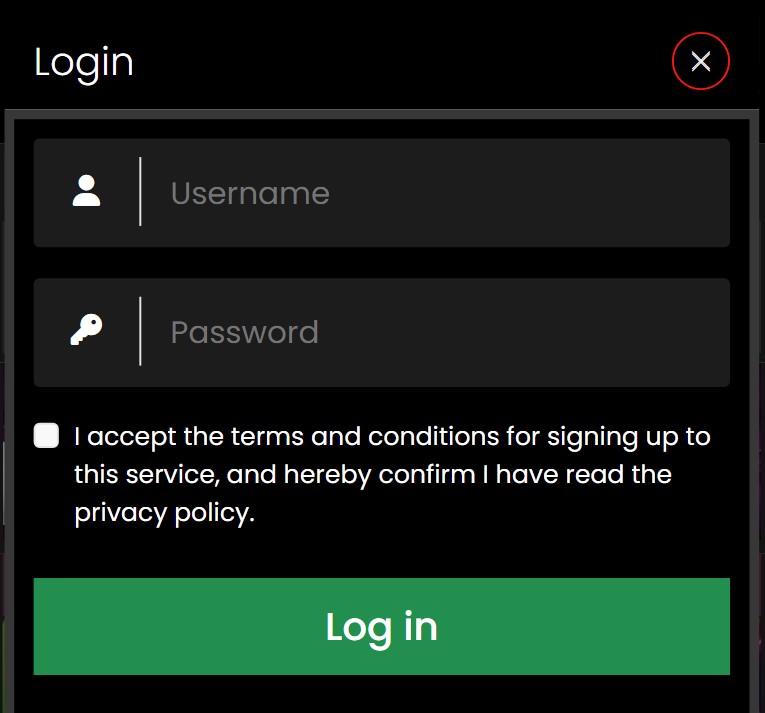Click the "signing up to" agreement text
765x713 pixels.
628,437
